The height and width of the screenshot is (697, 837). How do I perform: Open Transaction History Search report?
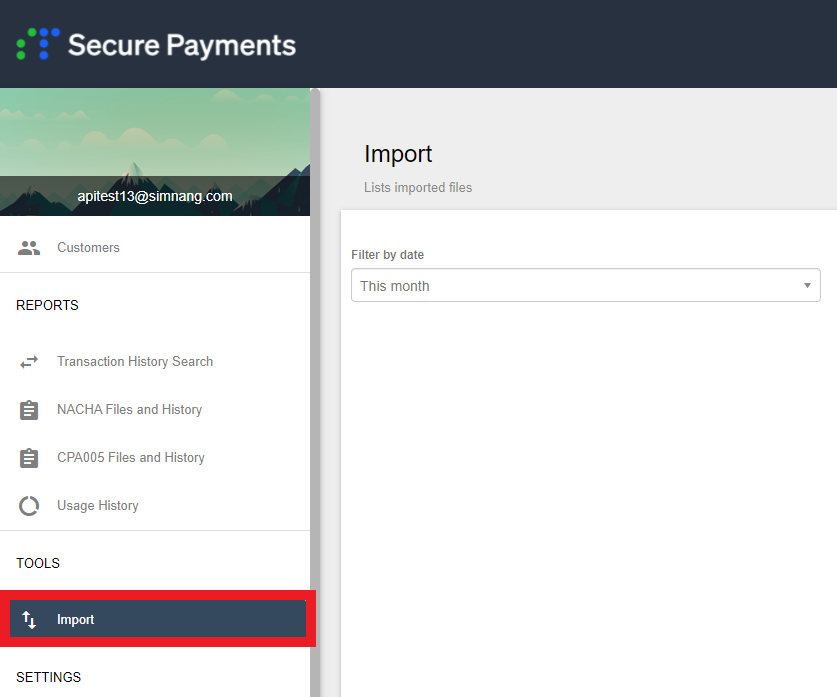155,362
